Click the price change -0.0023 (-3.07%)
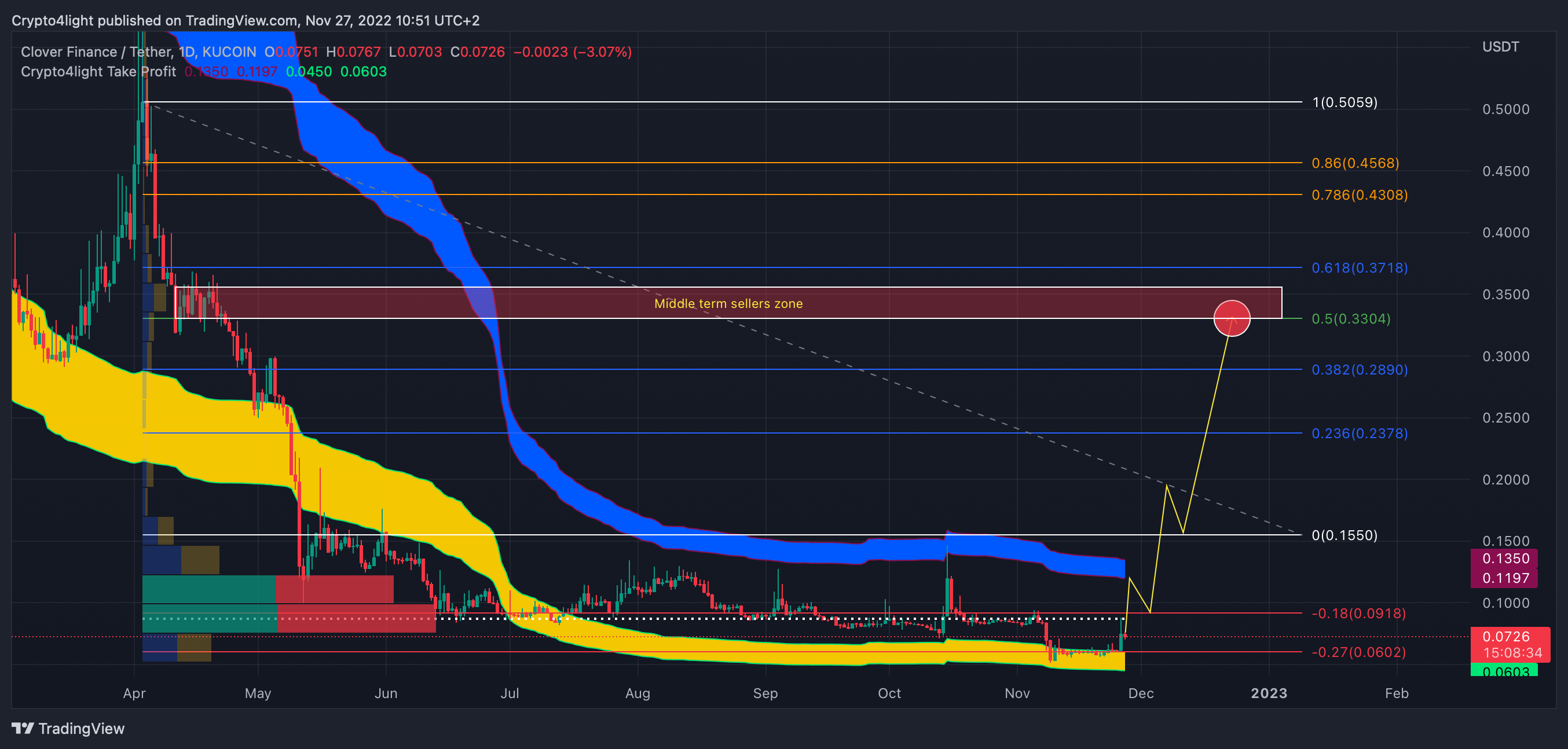The height and width of the screenshot is (749, 1568). point(572,52)
